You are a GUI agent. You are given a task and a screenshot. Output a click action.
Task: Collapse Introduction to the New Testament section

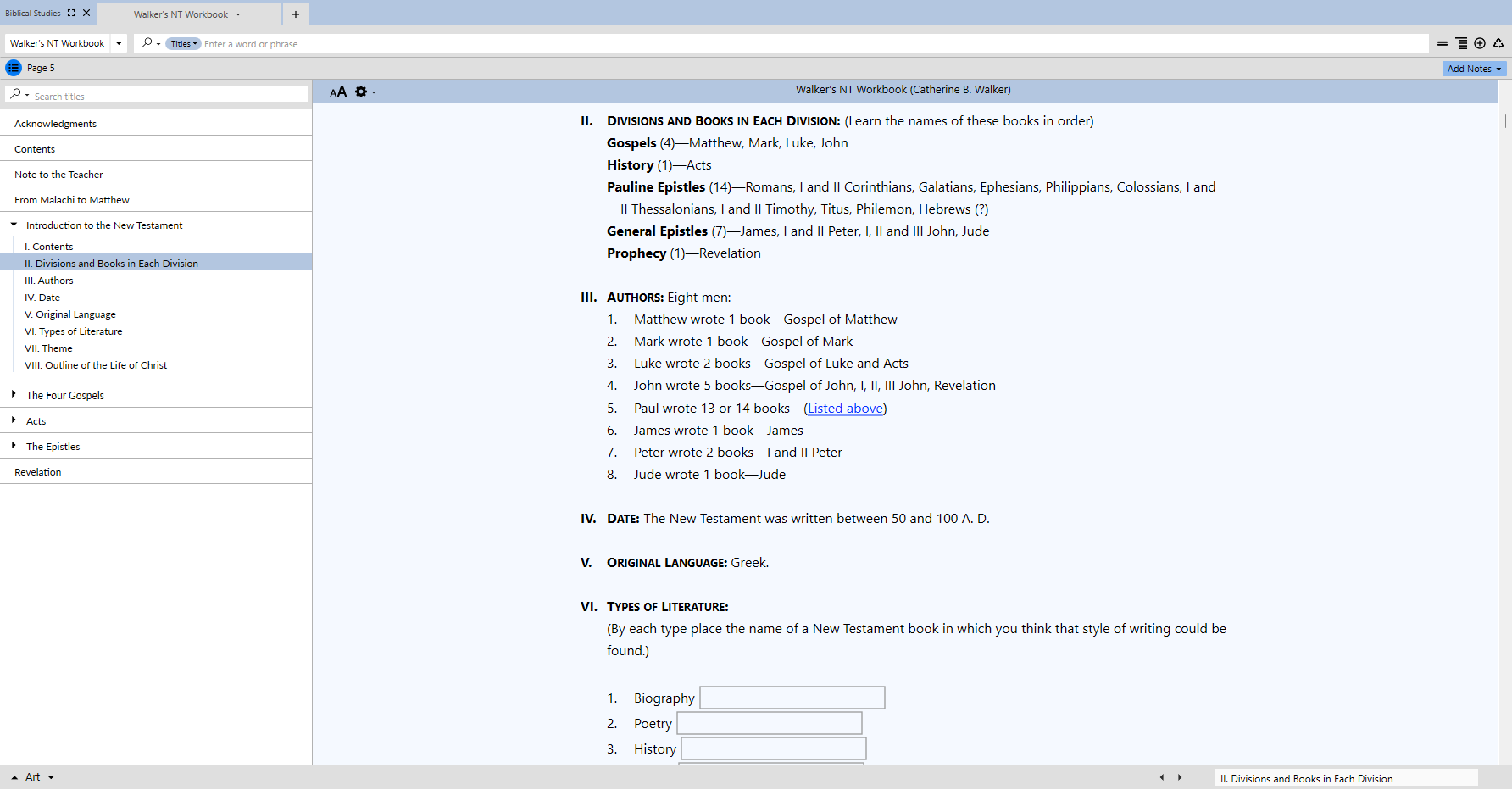(x=14, y=225)
